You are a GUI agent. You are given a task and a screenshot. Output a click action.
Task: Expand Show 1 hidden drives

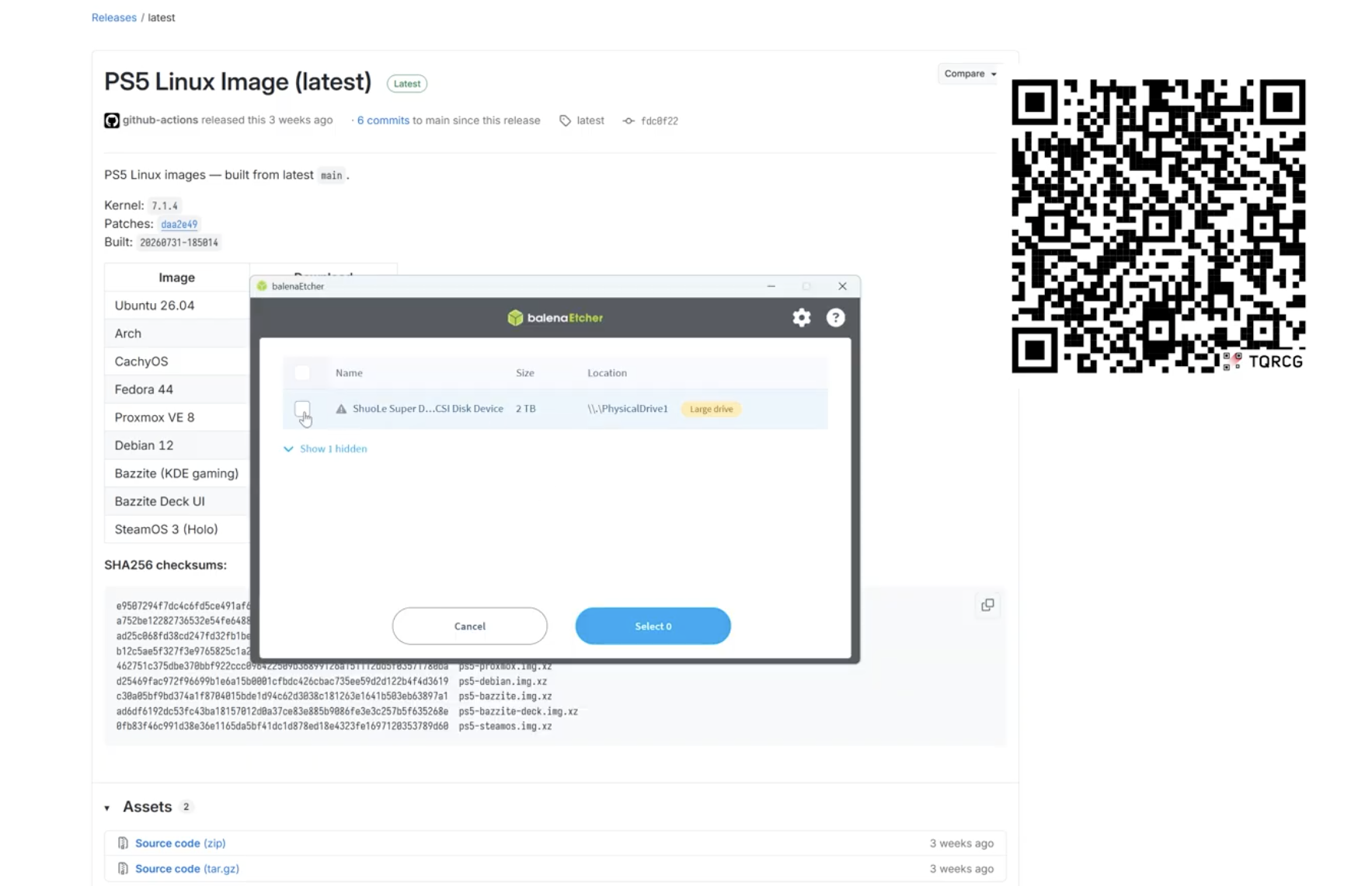coord(326,448)
